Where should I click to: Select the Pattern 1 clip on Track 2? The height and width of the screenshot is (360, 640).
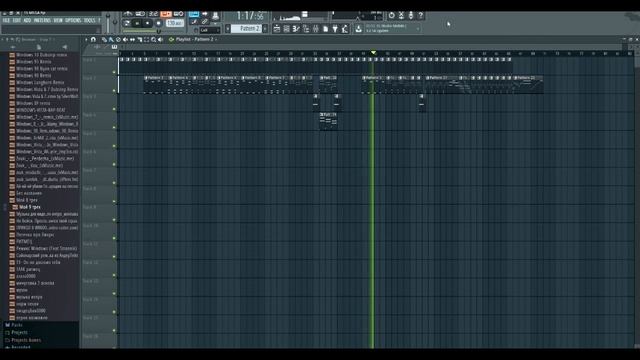tap(156, 84)
